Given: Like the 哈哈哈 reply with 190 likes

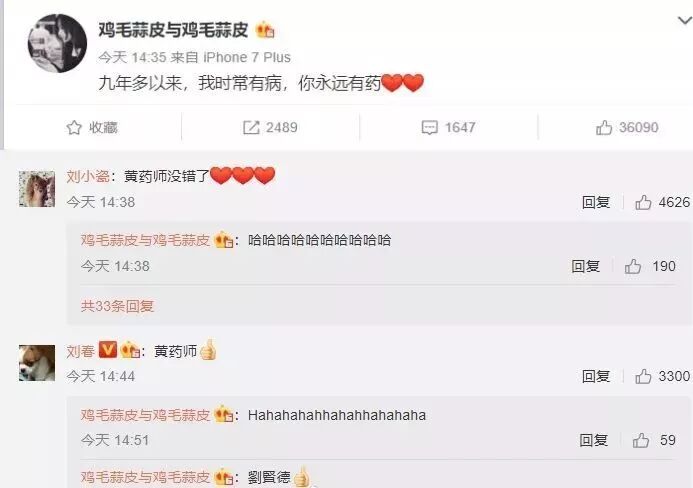Looking at the screenshot, I should pos(632,267).
